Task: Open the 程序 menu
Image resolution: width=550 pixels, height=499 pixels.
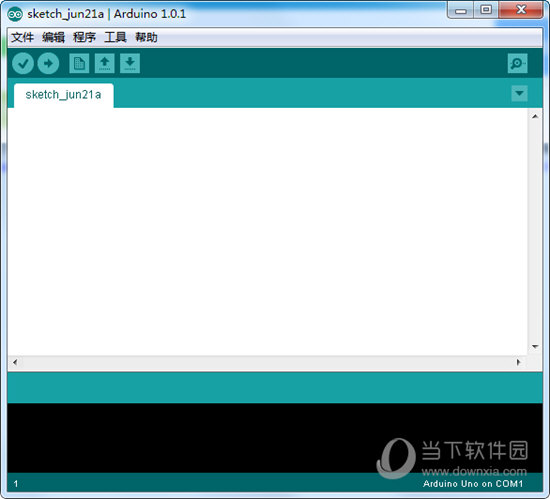Action: click(84, 37)
